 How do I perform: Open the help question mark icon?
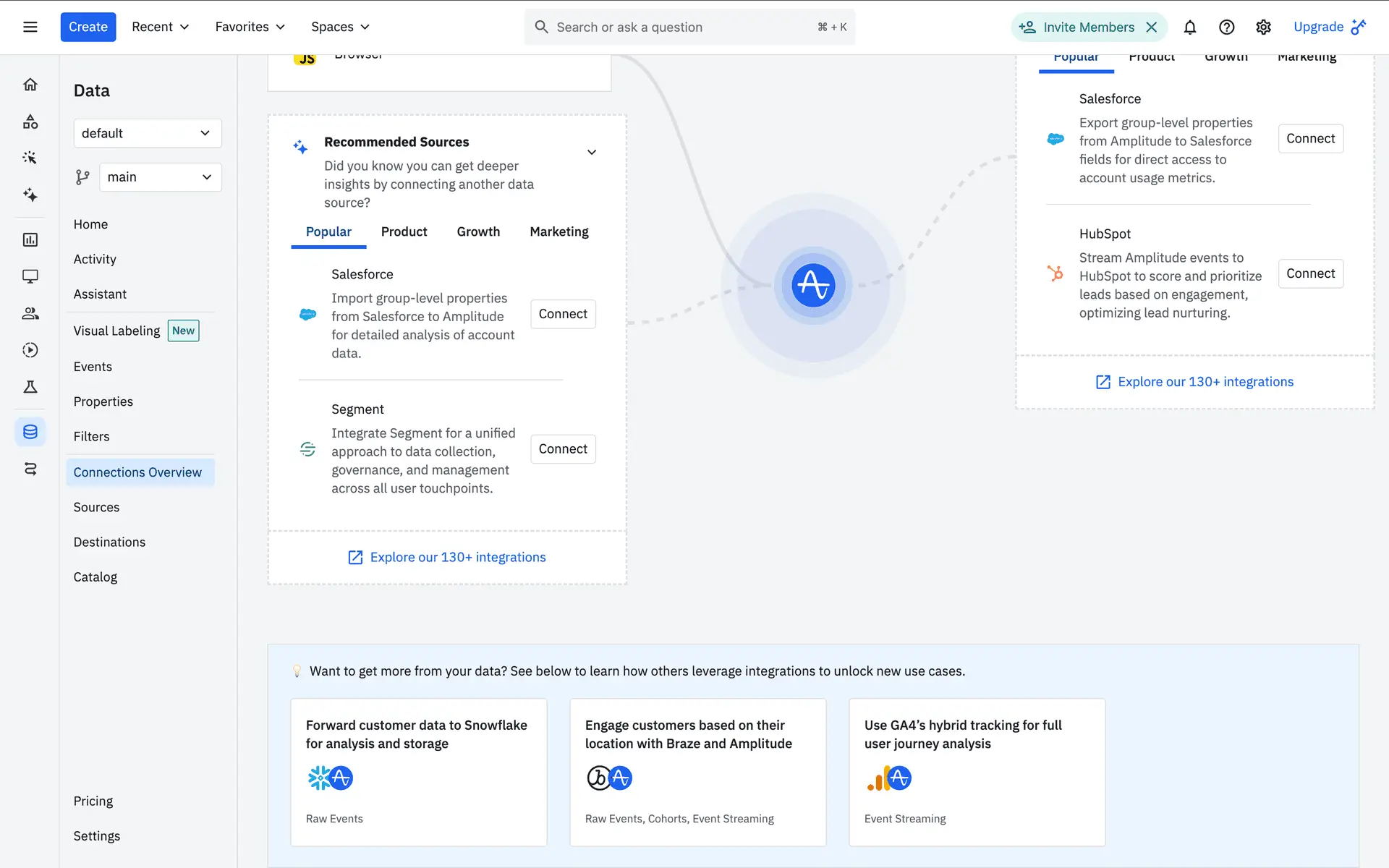point(1226,27)
